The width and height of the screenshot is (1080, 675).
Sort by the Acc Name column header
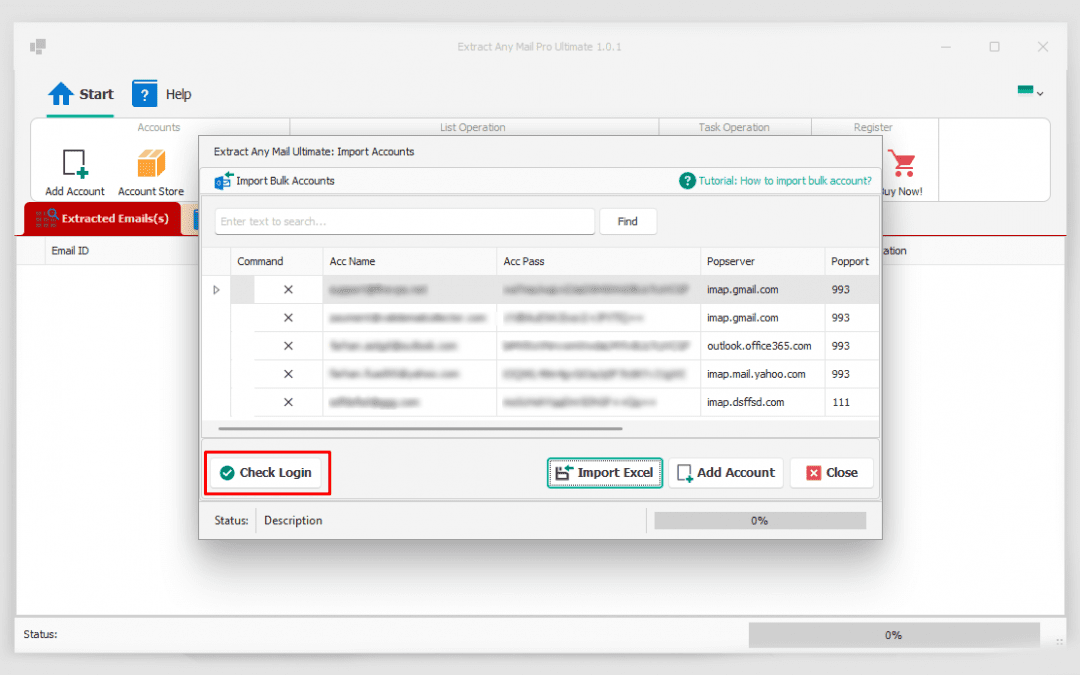pos(409,261)
